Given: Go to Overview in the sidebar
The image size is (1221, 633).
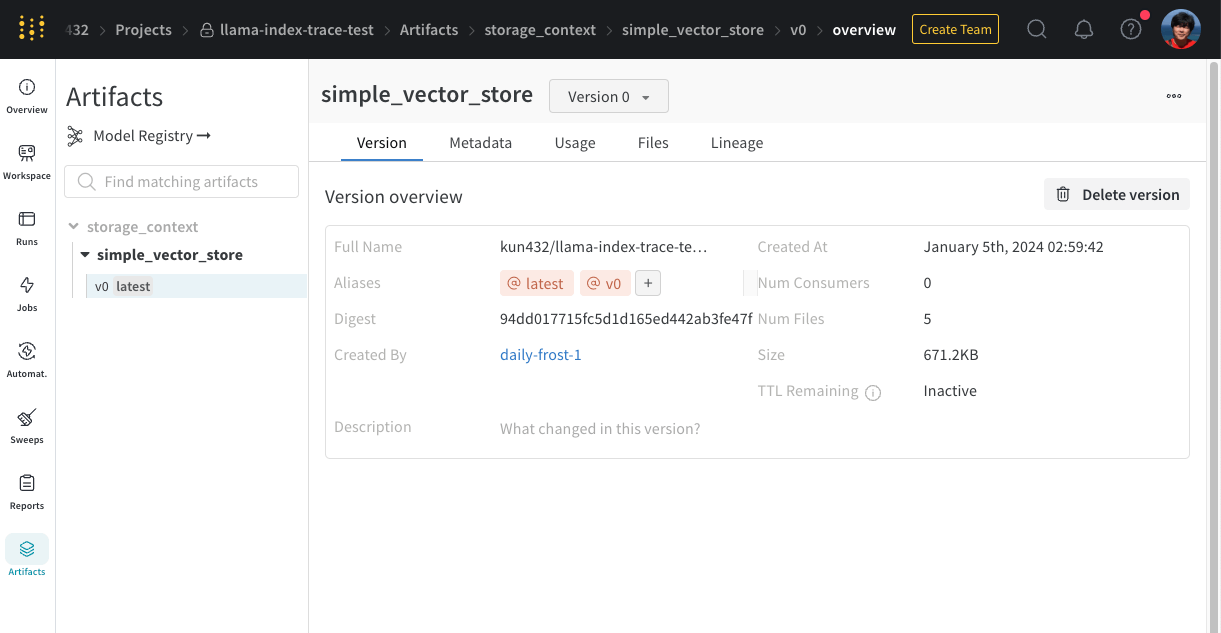Looking at the screenshot, I should [x=27, y=96].
